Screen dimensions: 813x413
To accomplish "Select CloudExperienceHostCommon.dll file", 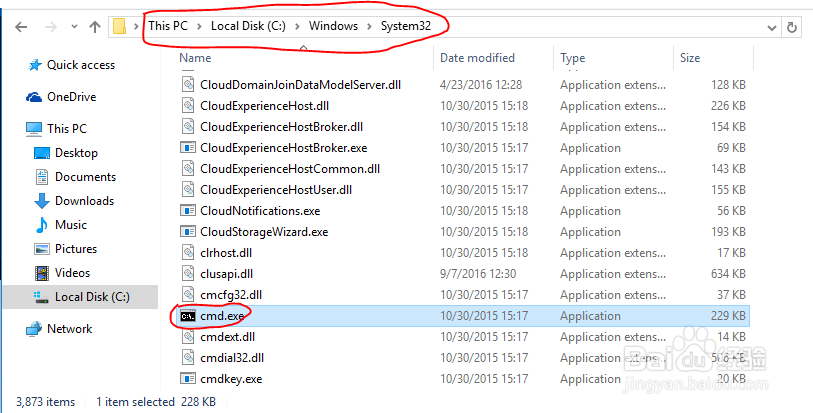I will tap(290, 168).
